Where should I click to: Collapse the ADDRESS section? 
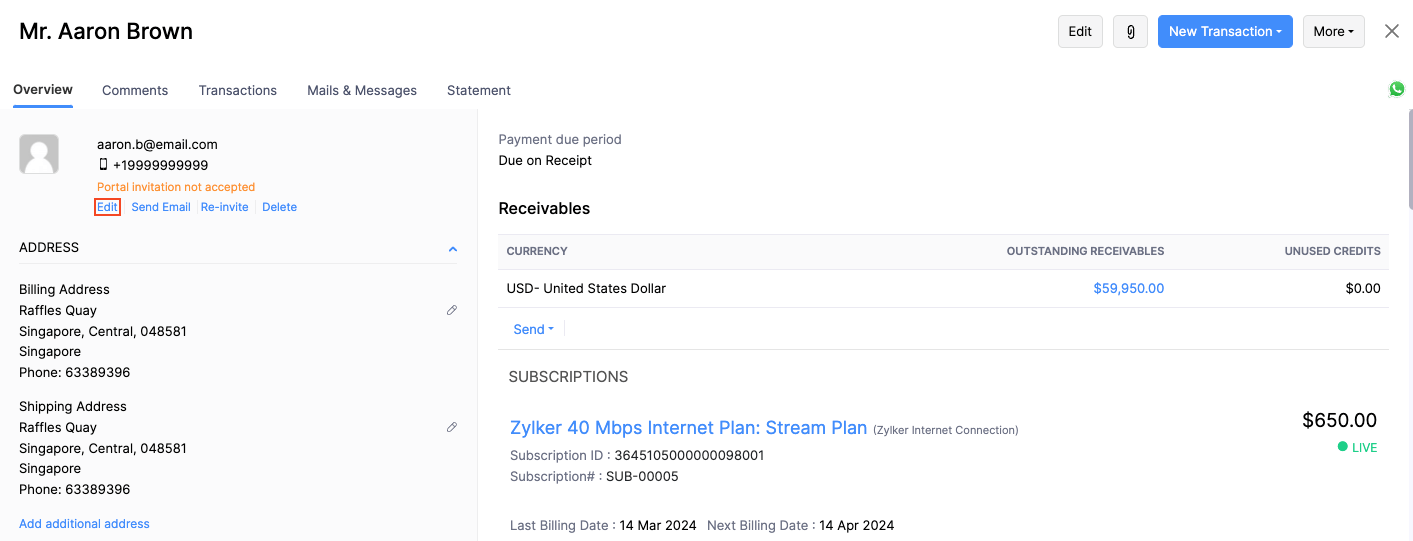(453, 248)
